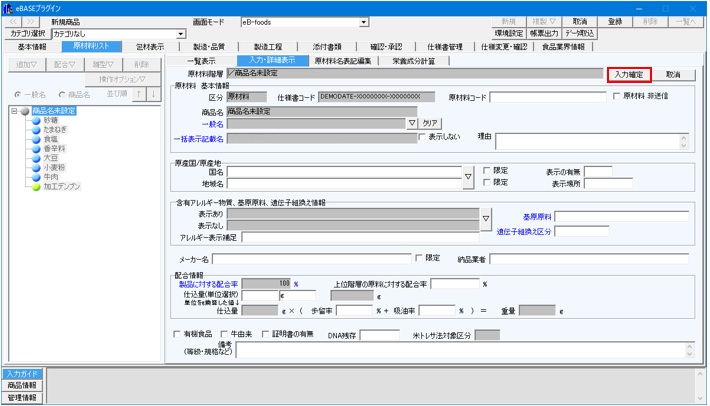Go to previous record with << button

coord(13,21)
